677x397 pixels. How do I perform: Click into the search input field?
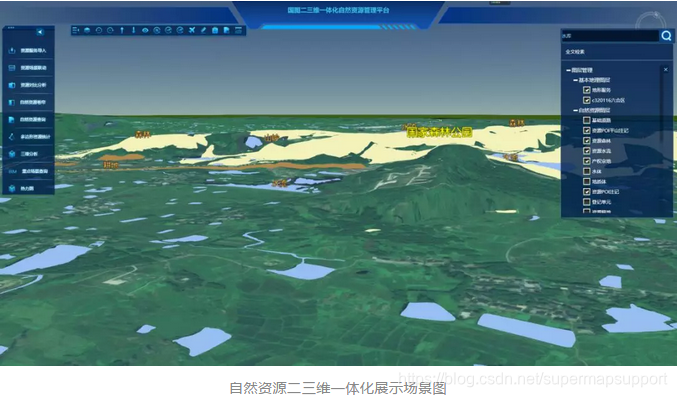coord(610,36)
